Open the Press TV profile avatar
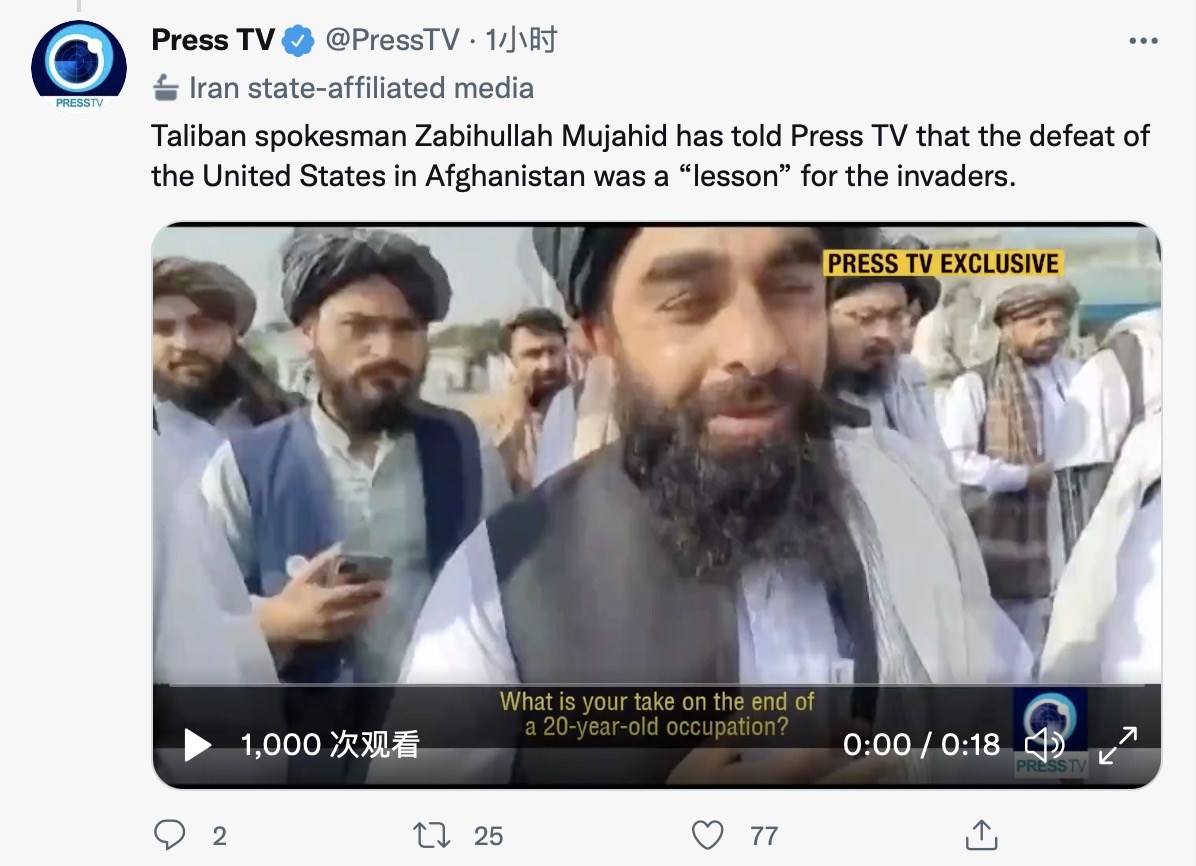This screenshot has height=866, width=1196. 79,66
